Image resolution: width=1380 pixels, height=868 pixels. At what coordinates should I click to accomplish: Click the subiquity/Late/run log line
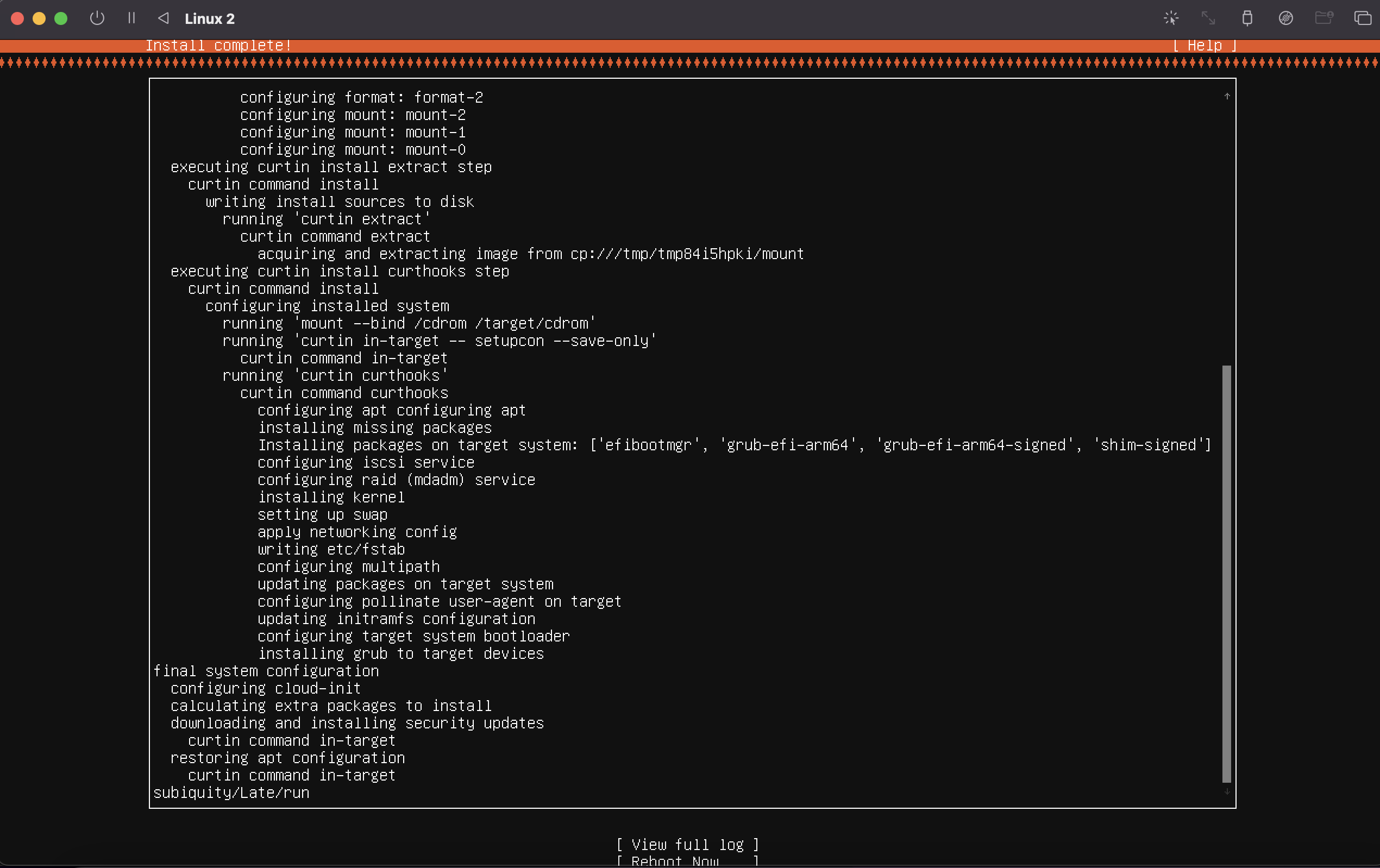click(x=231, y=792)
